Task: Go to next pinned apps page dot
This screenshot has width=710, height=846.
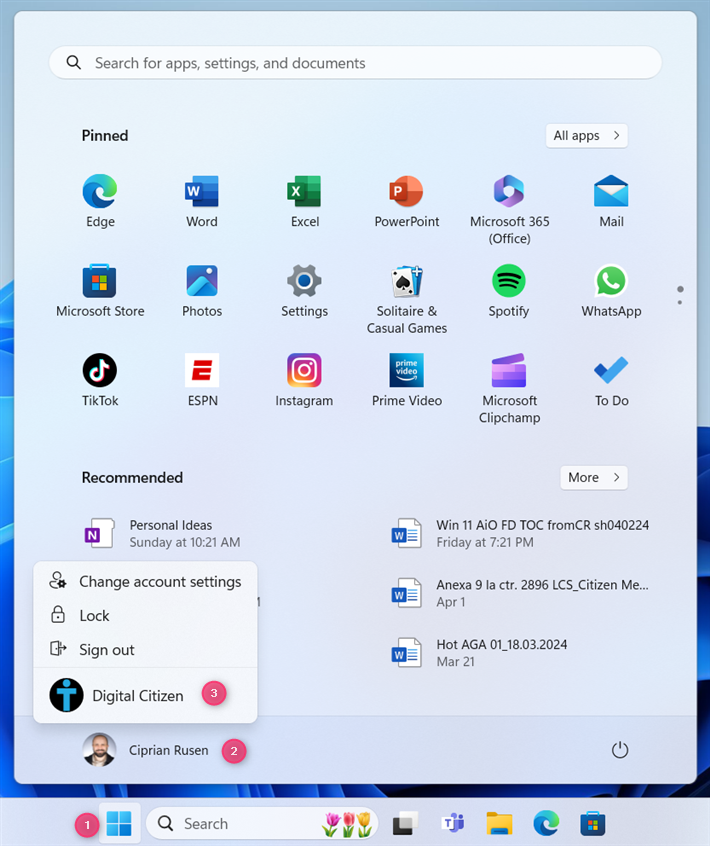Action: [680, 302]
